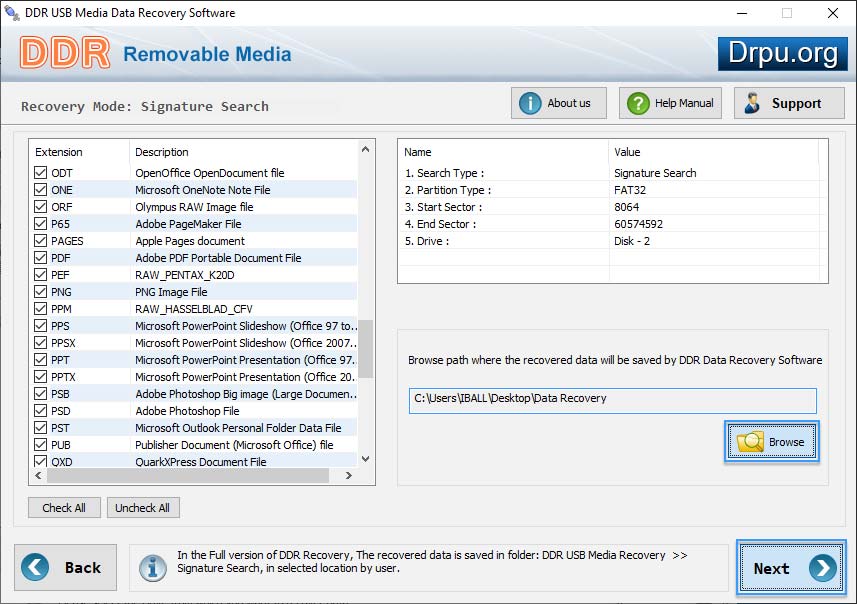Click the Drpu.org banner logo

[x=783, y=54]
